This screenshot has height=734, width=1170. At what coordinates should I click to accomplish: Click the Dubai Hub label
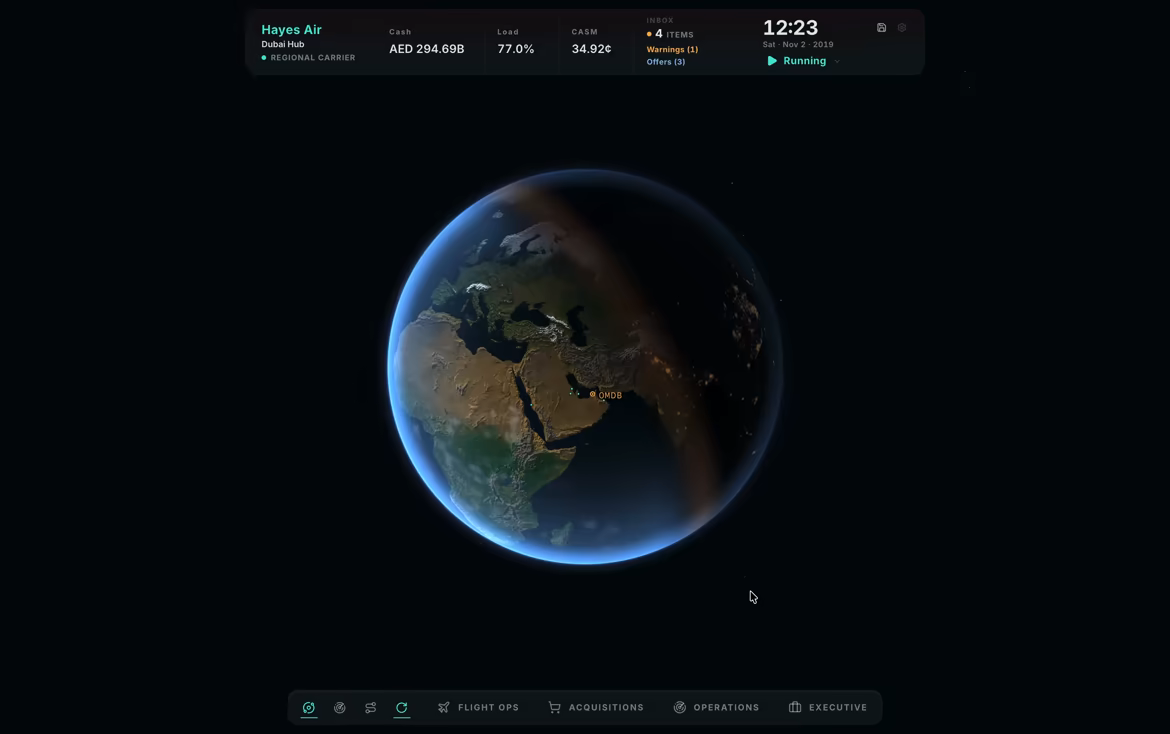point(283,44)
